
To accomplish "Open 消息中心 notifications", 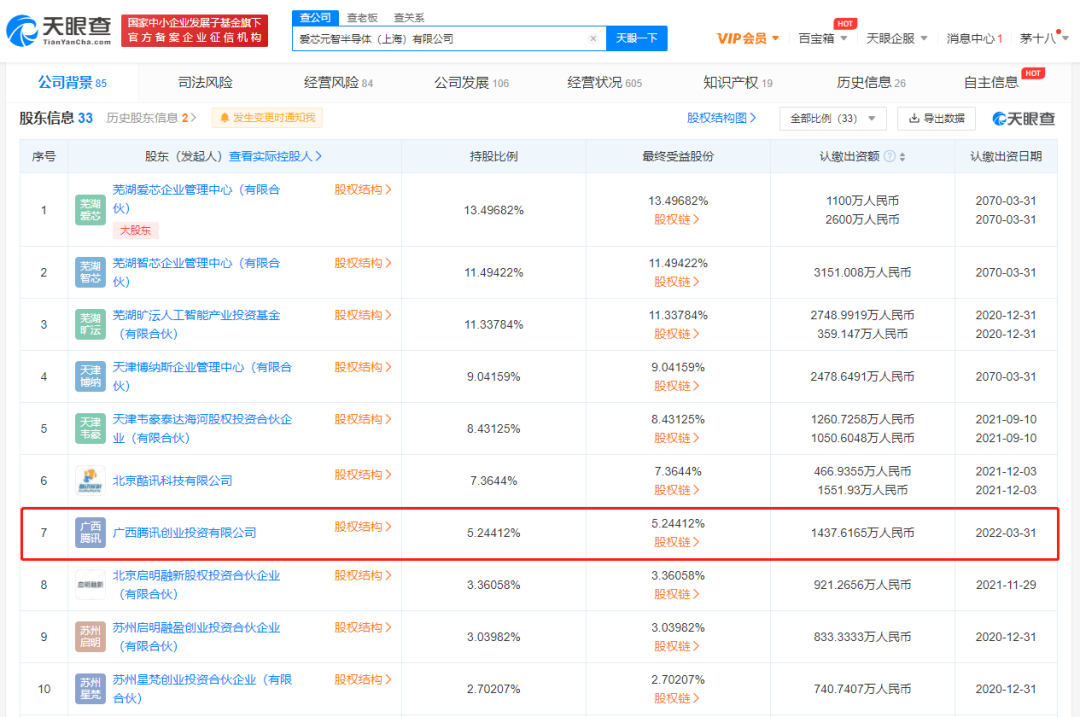I will pyautogui.click(x=975, y=39).
